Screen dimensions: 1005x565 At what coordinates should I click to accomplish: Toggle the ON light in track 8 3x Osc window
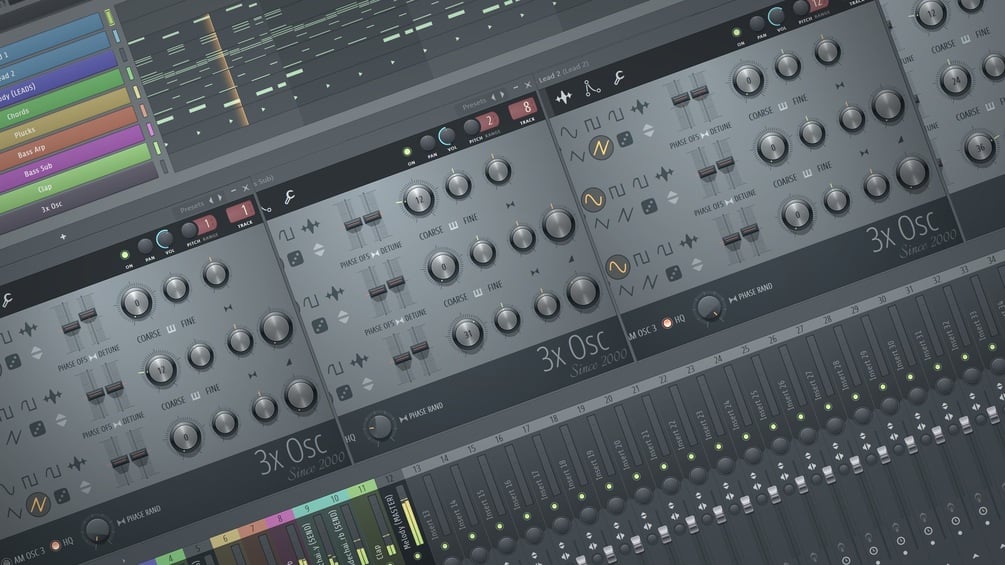point(406,152)
